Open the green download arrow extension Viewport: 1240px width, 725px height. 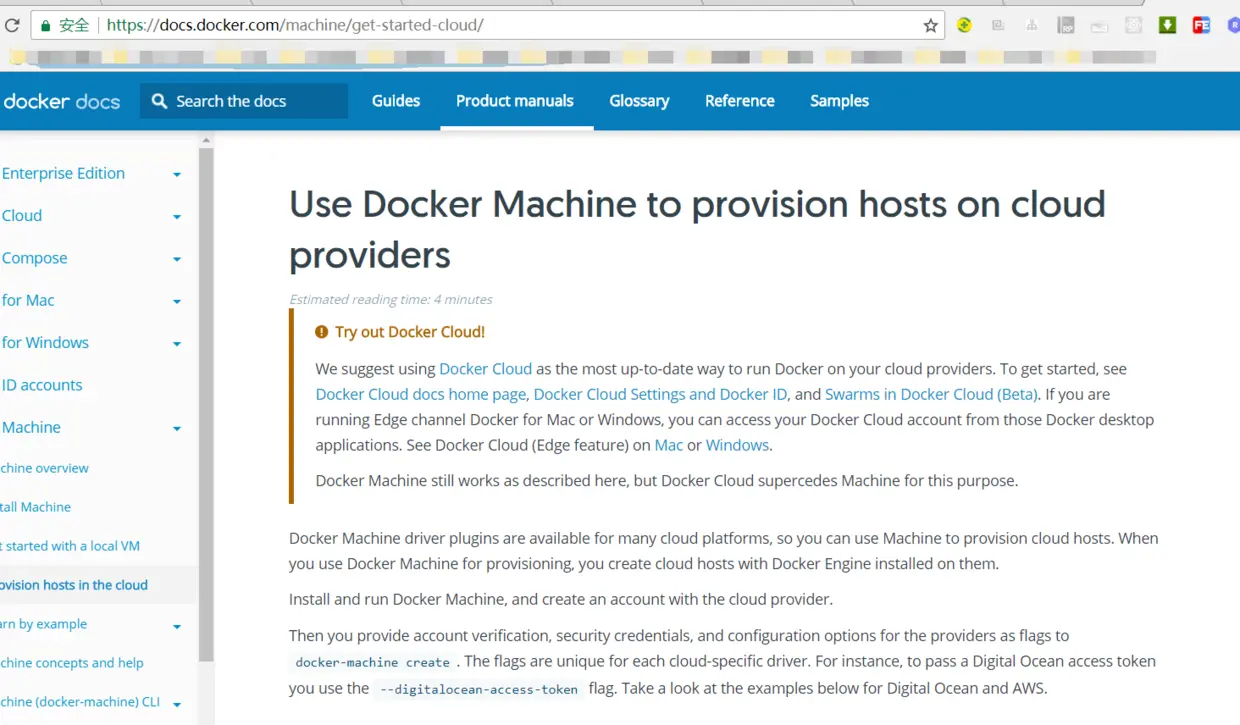pyautogui.click(x=1167, y=25)
